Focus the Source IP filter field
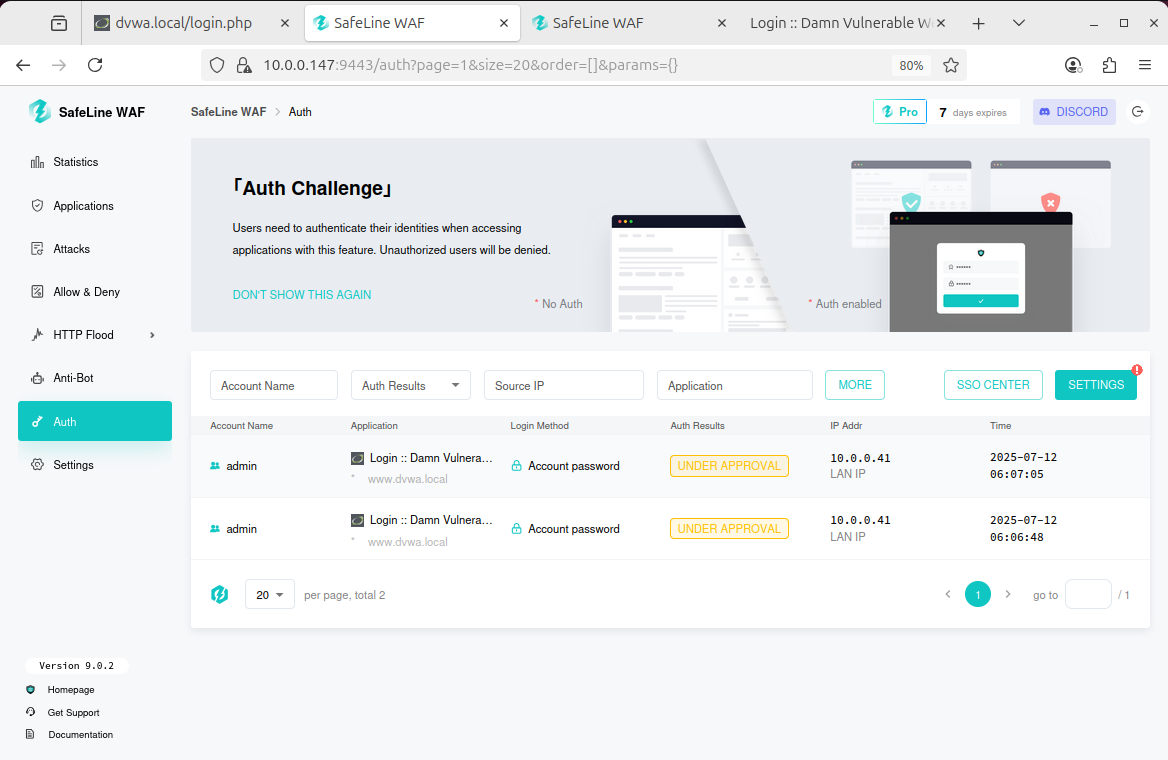This screenshot has height=760, width=1168. click(x=564, y=385)
